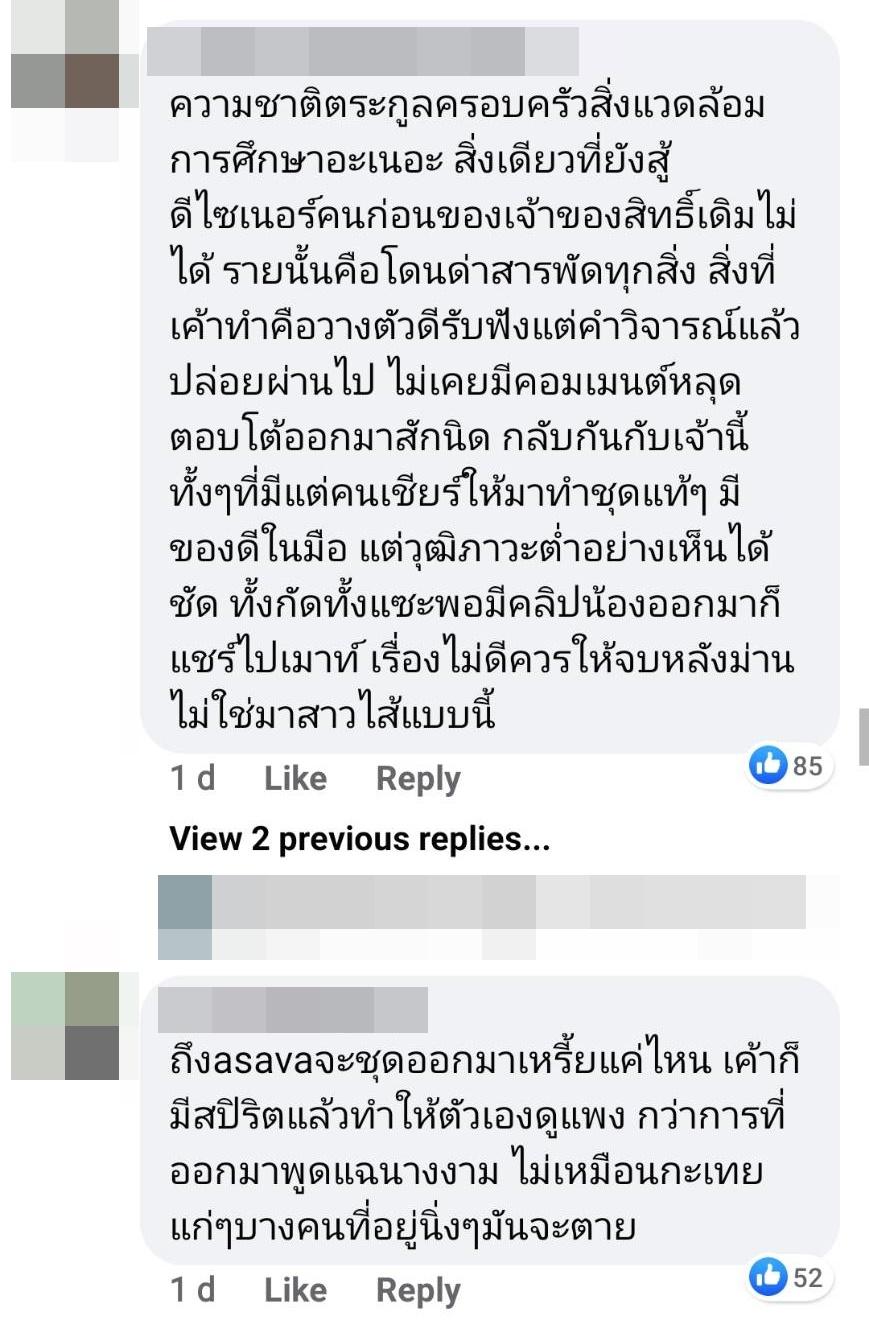The height and width of the screenshot is (1333, 869).
Task: View the 52 reactions count
Action: (x=807, y=1277)
